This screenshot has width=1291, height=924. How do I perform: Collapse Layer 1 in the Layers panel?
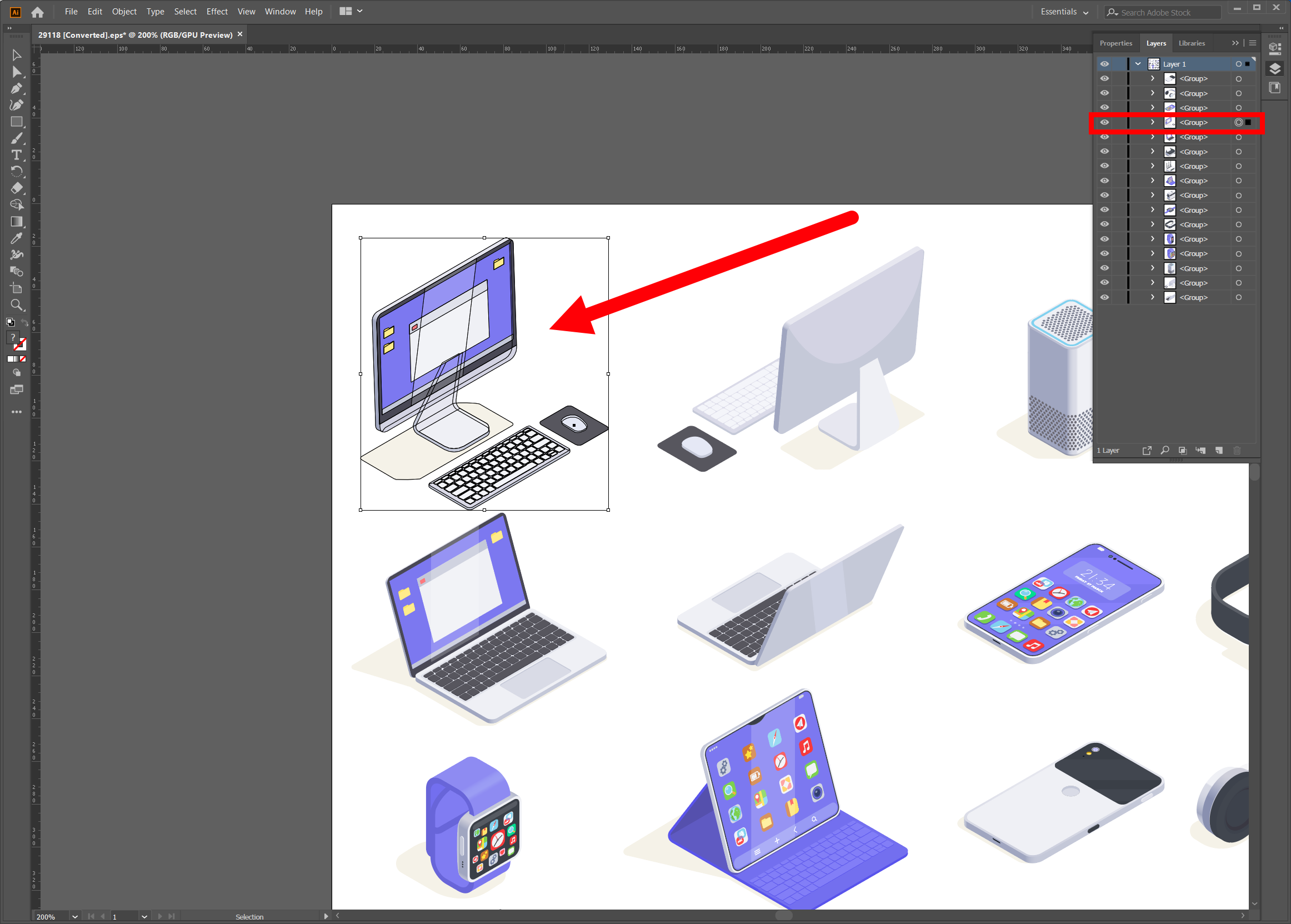tap(1138, 64)
